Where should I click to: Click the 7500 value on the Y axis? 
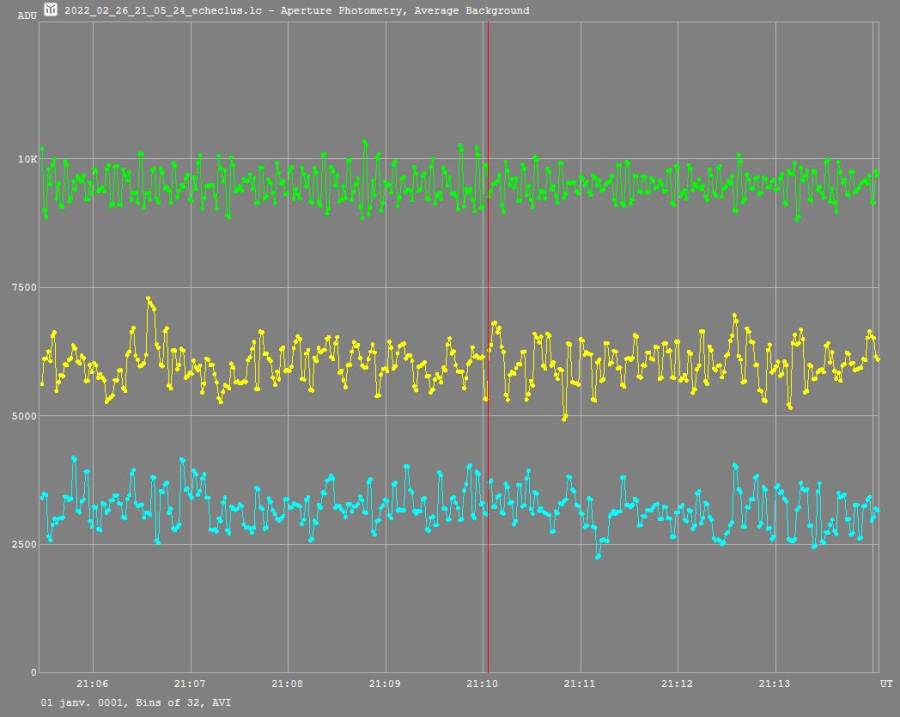24,288
